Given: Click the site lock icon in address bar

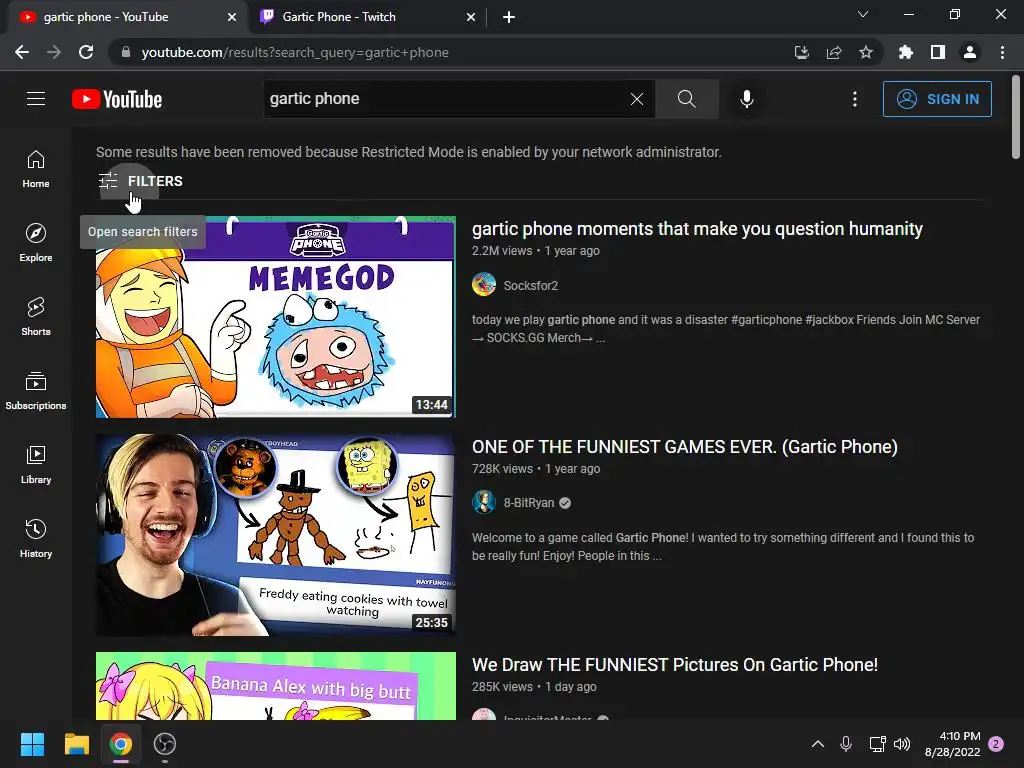Looking at the screenshot, I should point(126,52).
